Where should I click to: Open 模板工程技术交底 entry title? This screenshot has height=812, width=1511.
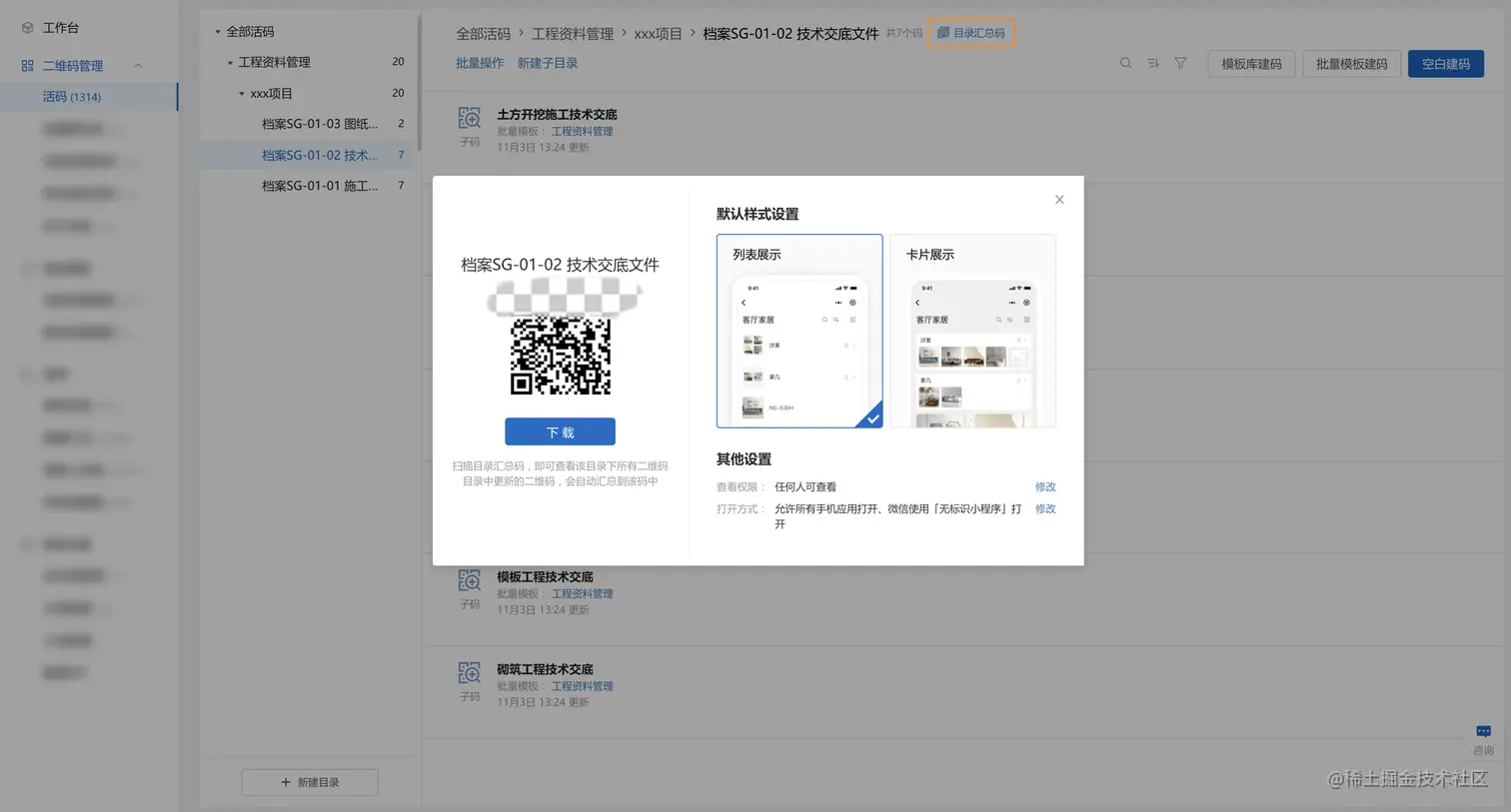[x=545, y=577]
